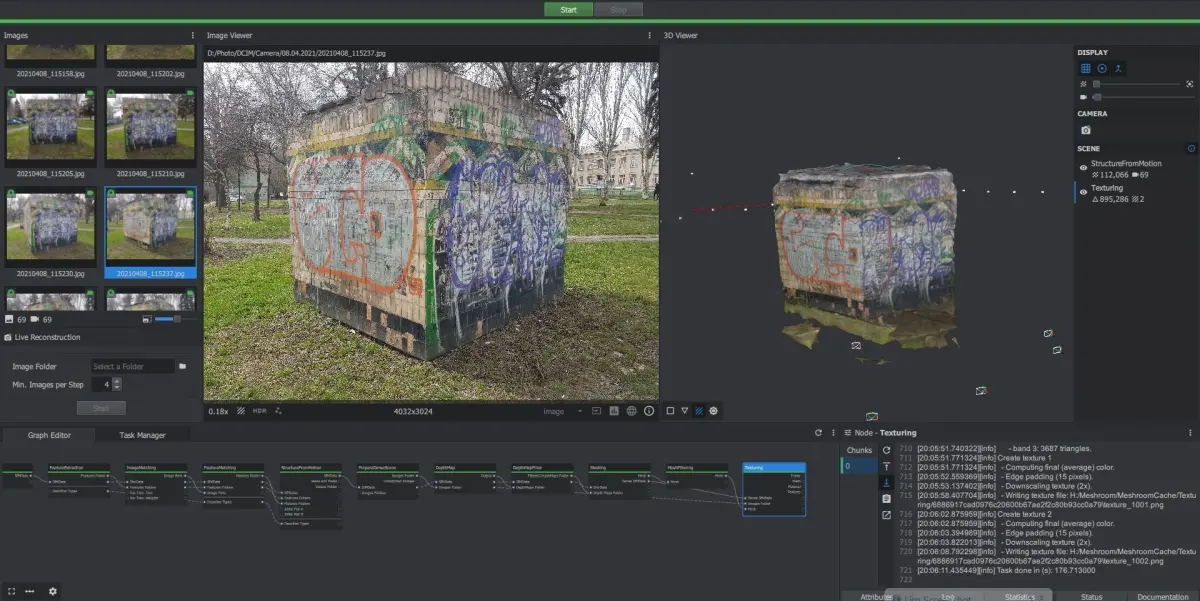Select the Texturing node in graph
This screenshot has height=601, width=1200.
tap(774, 488)
